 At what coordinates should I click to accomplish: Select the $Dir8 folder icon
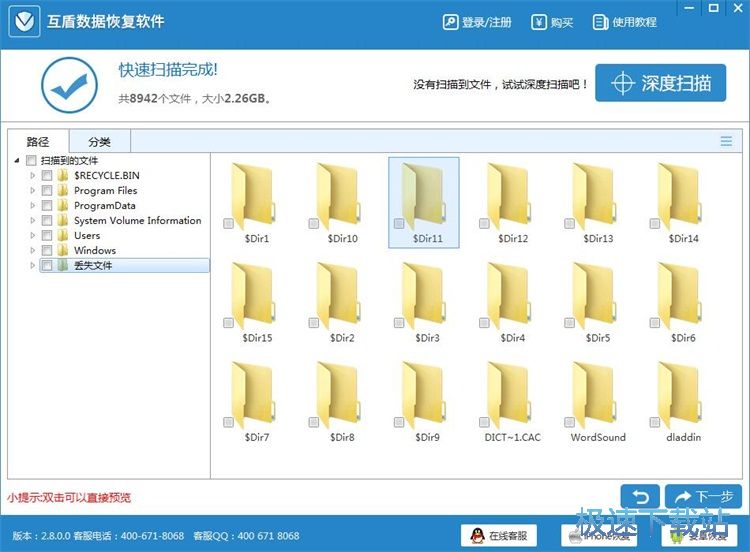[x=338, y=395]
